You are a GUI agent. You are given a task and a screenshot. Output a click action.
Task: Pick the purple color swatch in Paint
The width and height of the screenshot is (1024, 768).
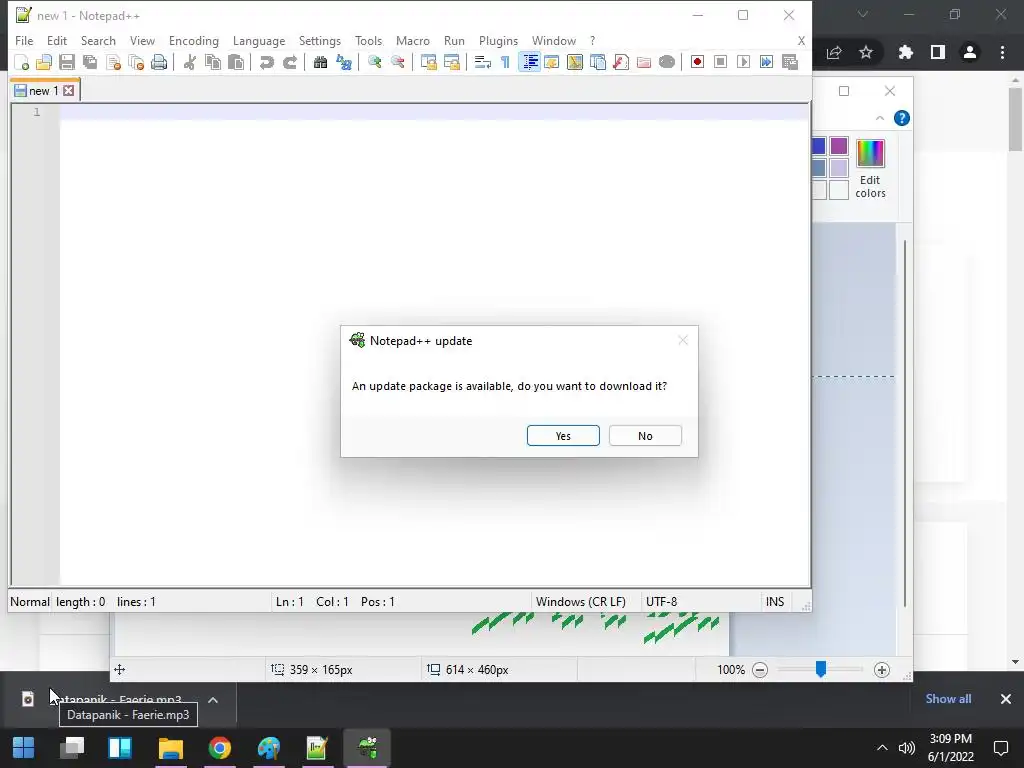839,146
